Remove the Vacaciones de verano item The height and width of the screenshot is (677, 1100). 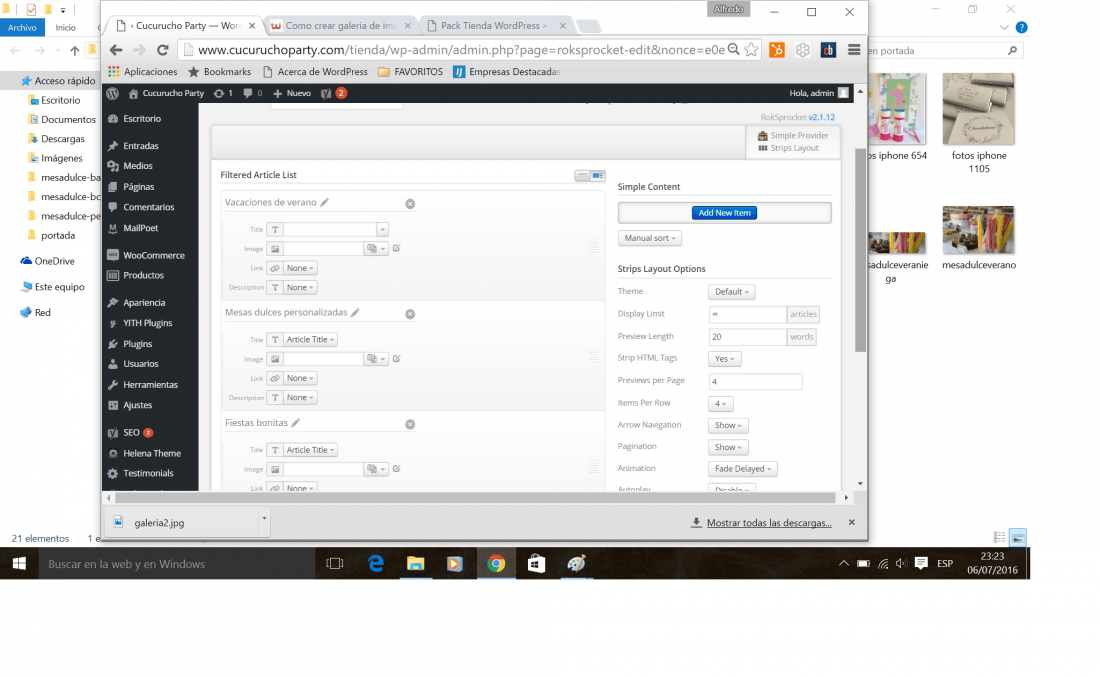tap(410, 204)
